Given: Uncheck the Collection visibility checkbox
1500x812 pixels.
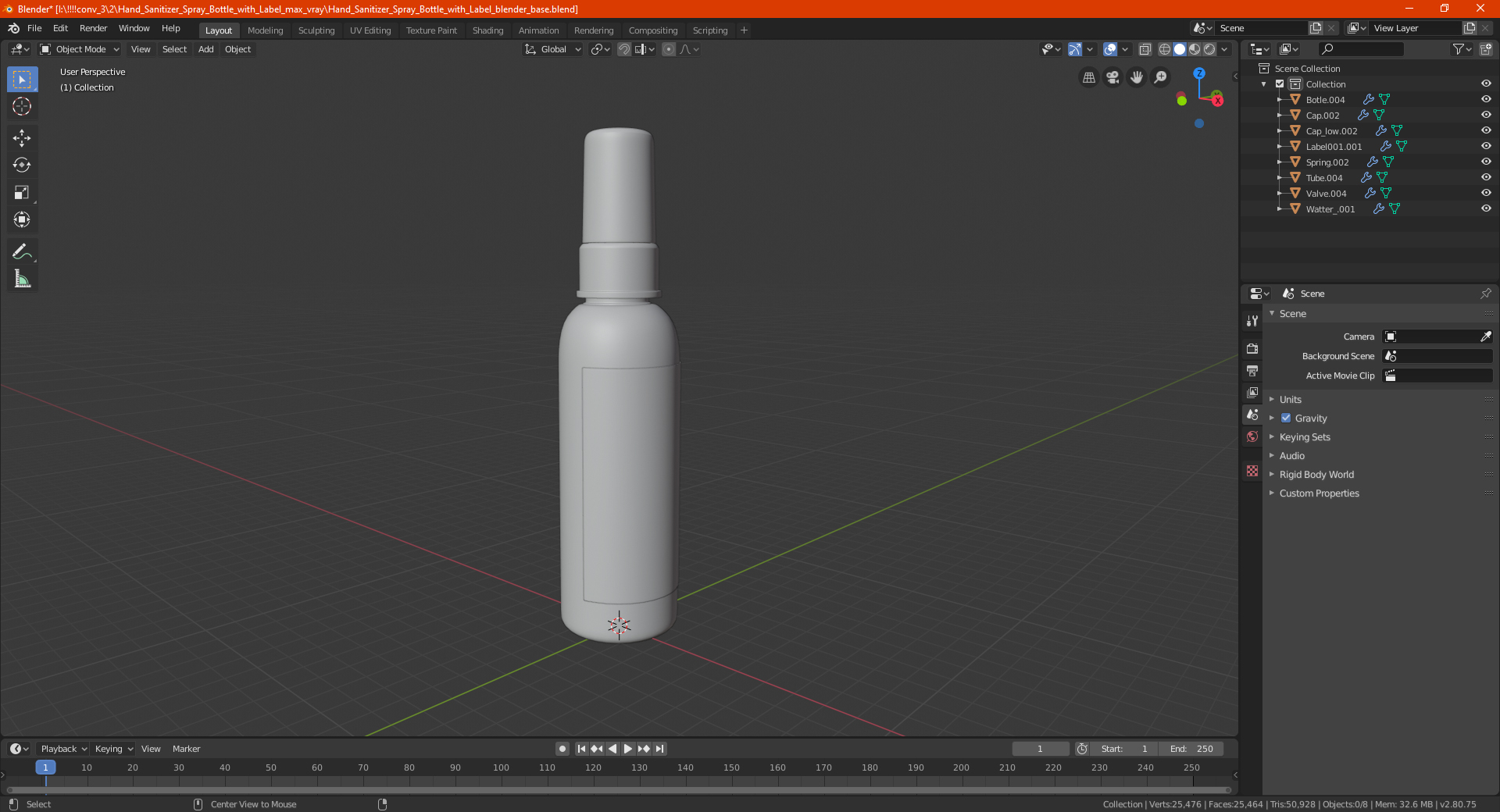Looking at the screenshot, I should 1280,84.
